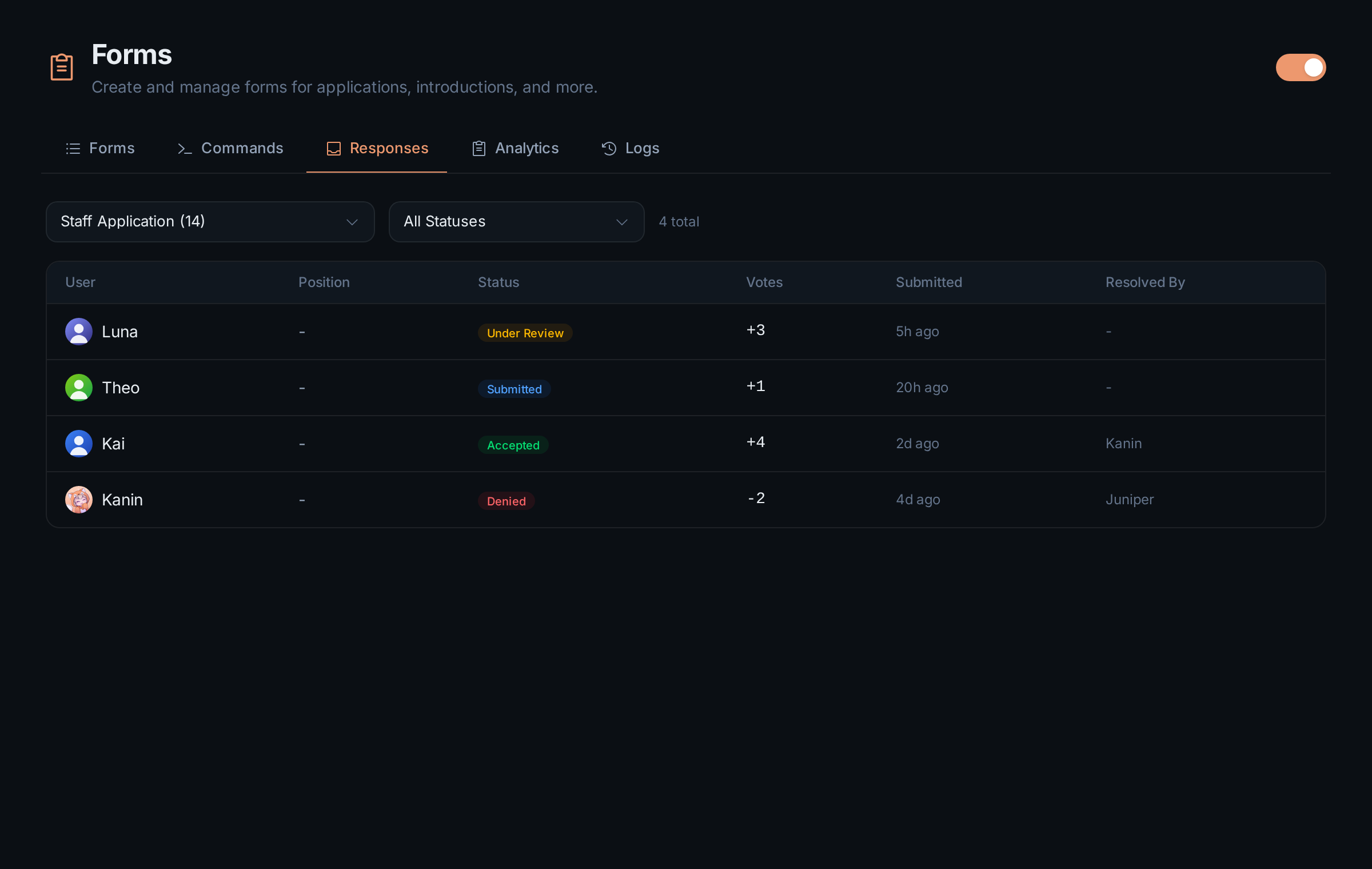Open Kai's response row
1372x869 pixels.
coord(686,444)
